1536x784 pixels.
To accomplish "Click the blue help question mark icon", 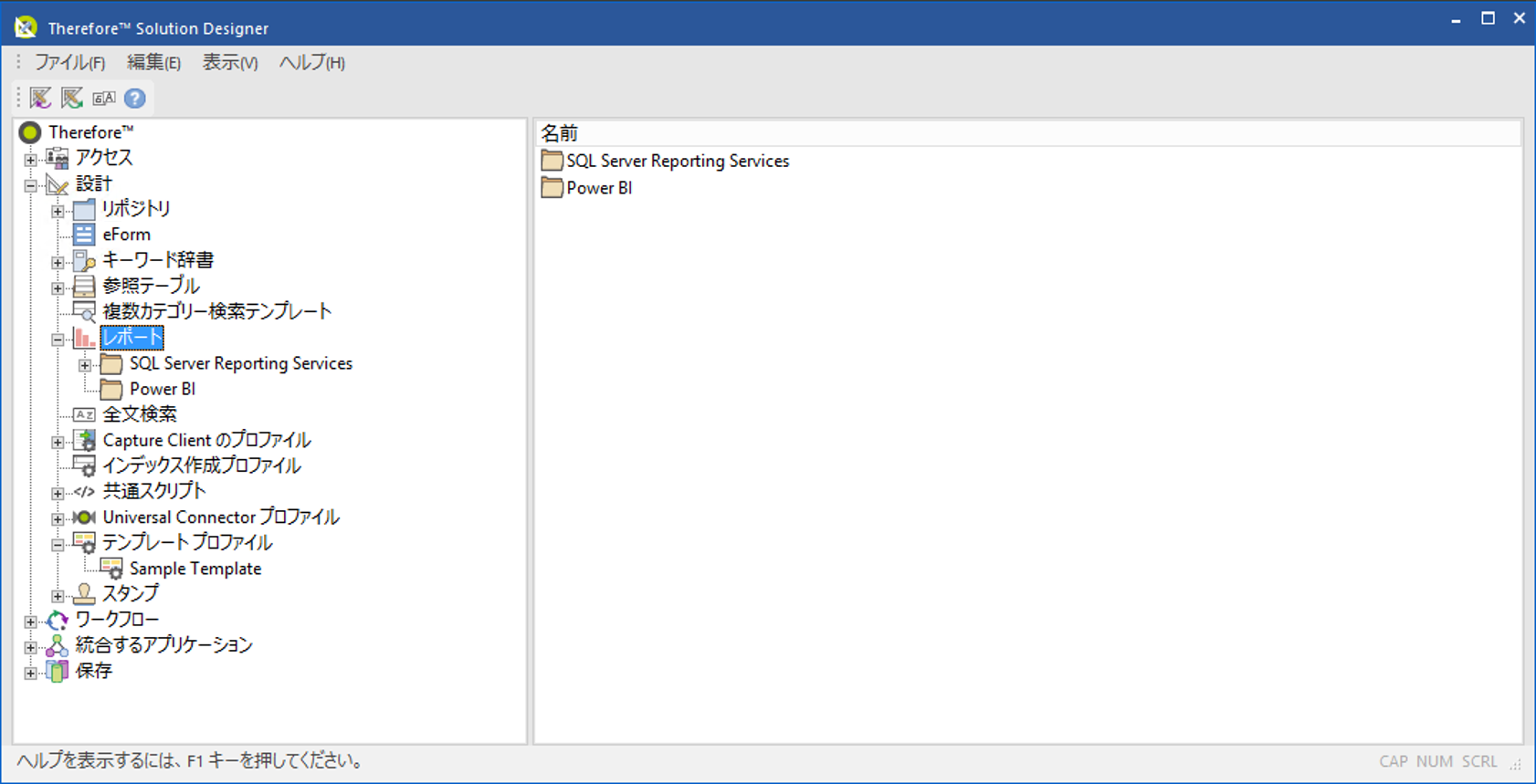I will pyautogui.click(x=134, y=99).
